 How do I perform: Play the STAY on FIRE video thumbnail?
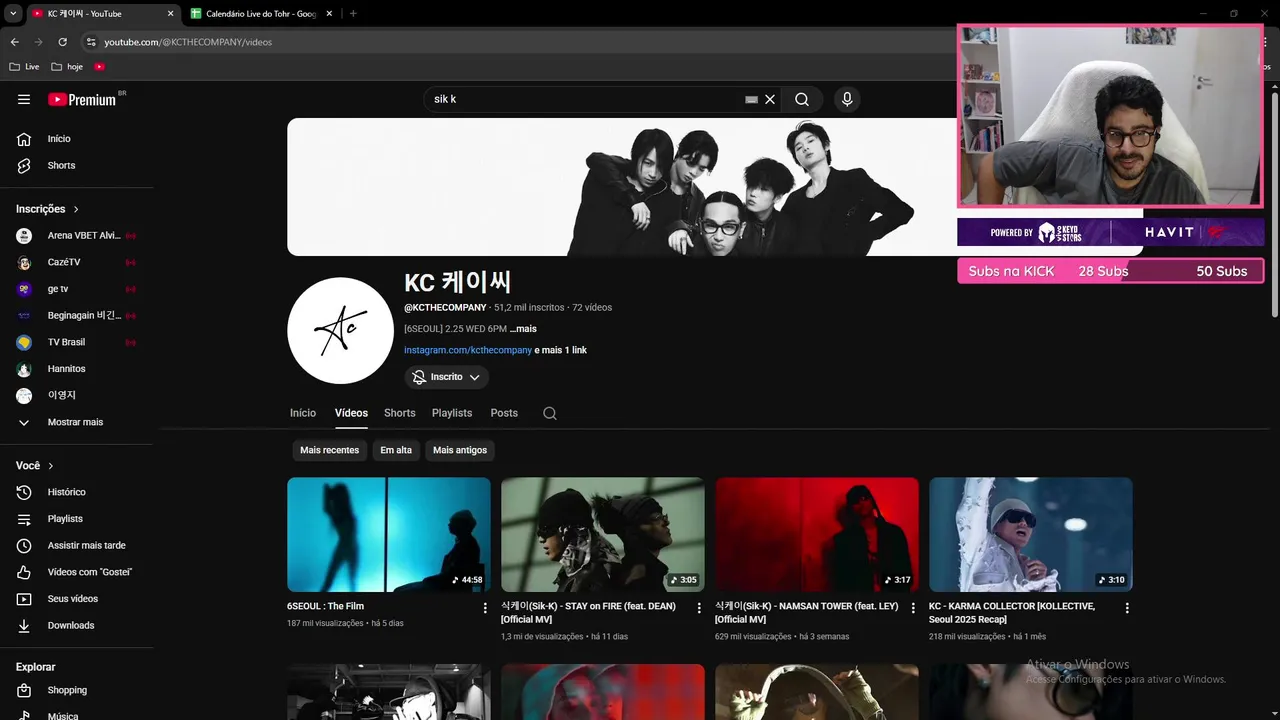(x=603, y=534)
